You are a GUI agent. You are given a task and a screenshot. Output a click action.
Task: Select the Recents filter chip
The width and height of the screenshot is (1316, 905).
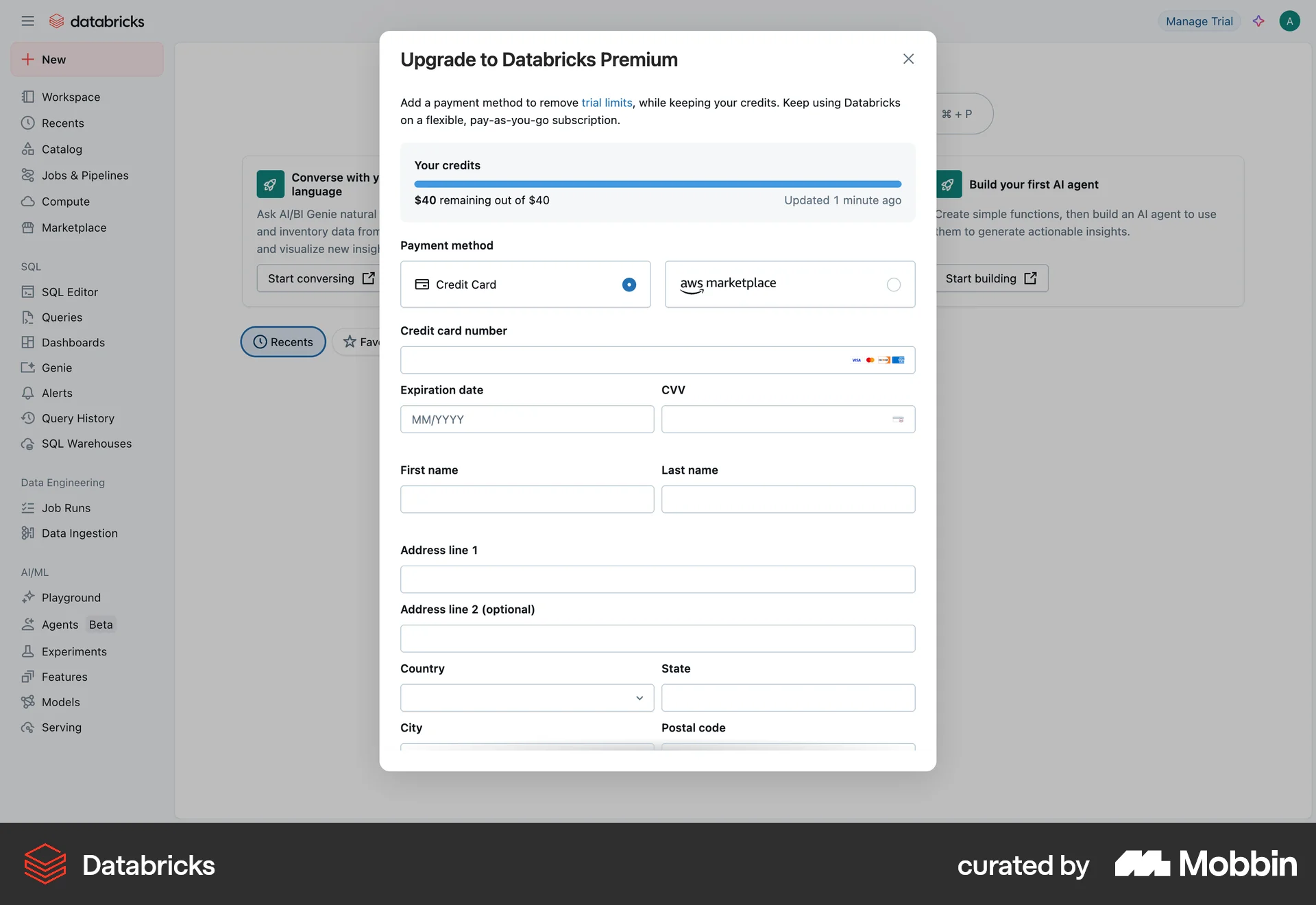click(x=282, y=341)
